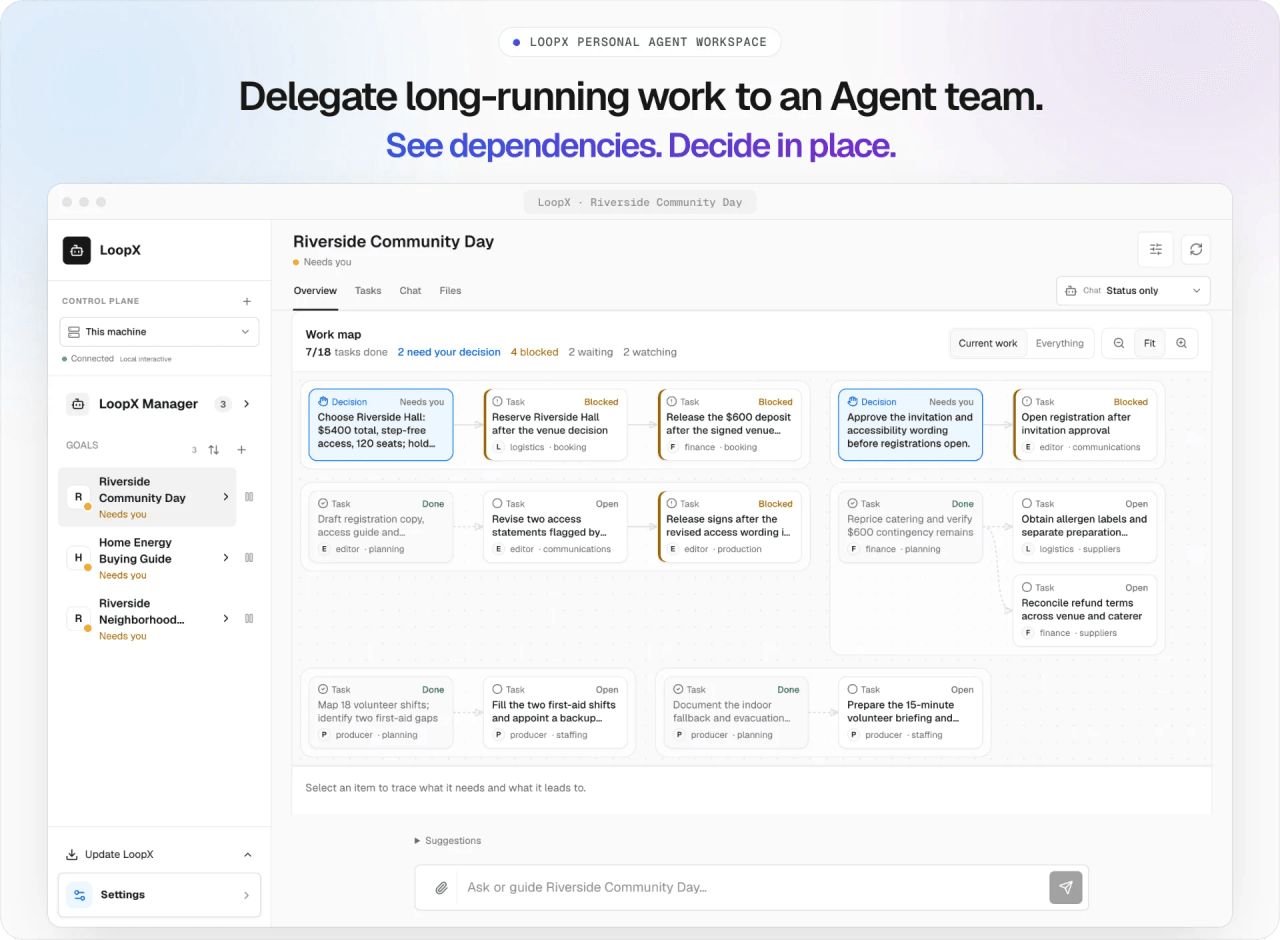Switch to the Overview tab
The image size is (1280, 940).
tap(315, 291)
